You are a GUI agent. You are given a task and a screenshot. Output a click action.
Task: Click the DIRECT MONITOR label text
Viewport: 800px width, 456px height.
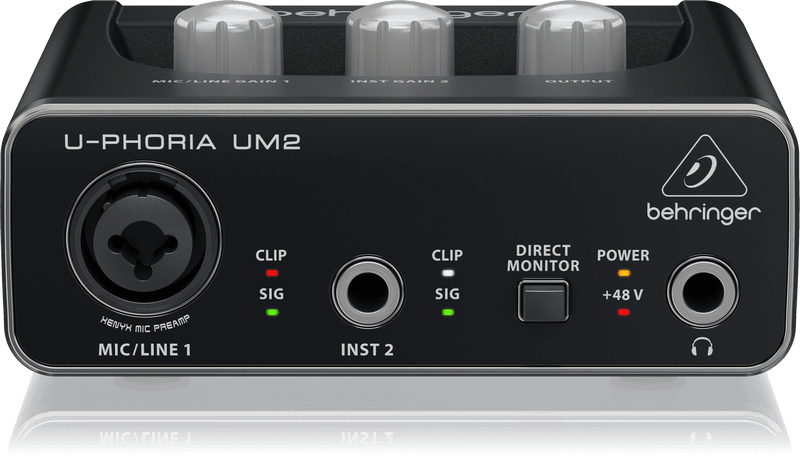click(543, 258)
